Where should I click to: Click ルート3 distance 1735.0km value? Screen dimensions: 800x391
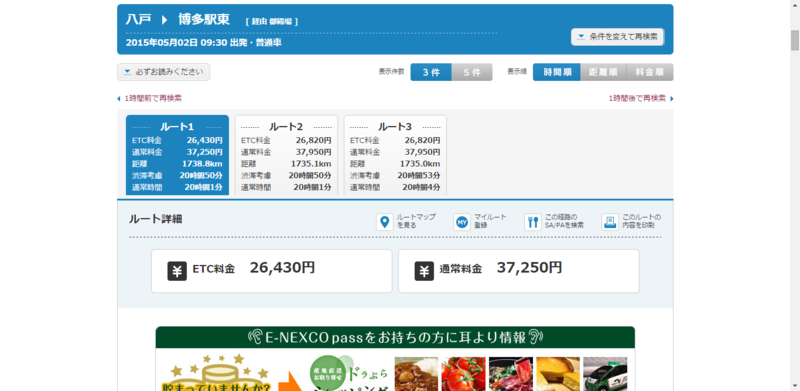pyautogui.click(x=419, y=164)
